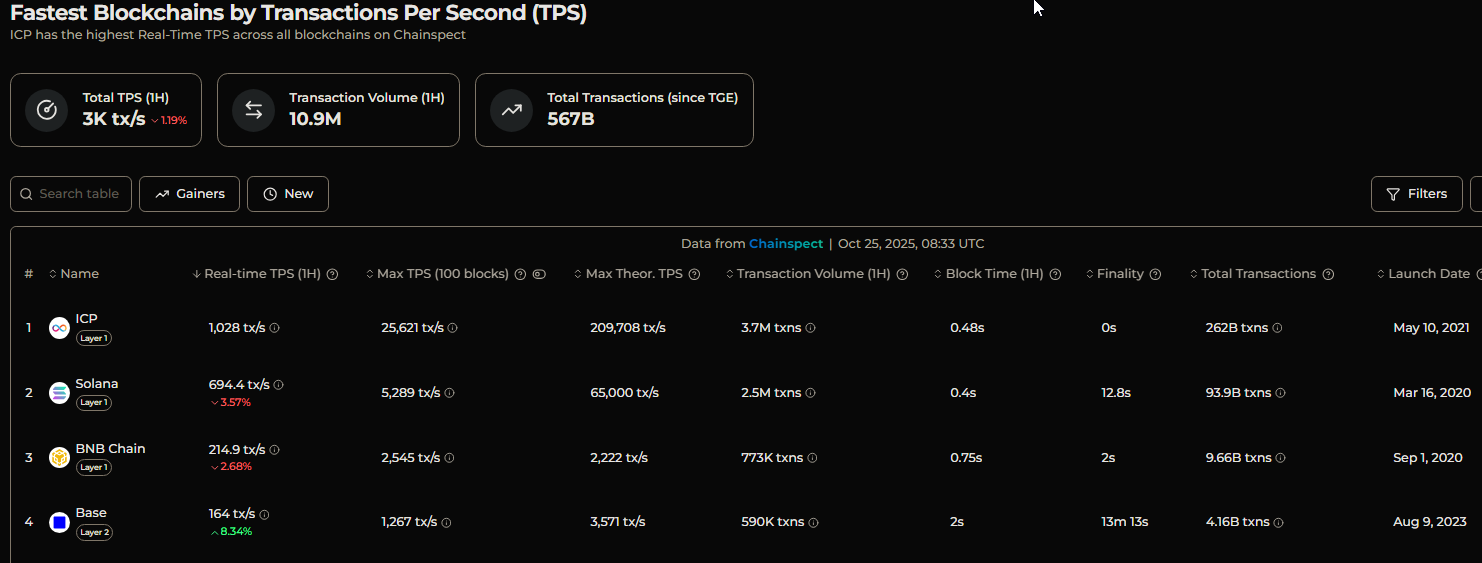Click the Transaction Volume arrows icon
The width and height of the screenshot is (1482, 563).
click(x=253, y=110)
